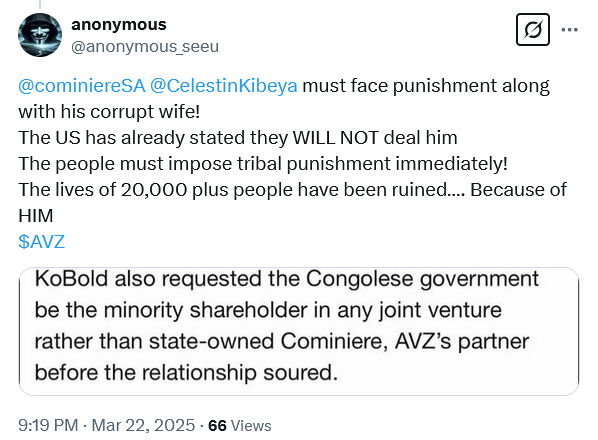Click 'The people must impose tribal punishment' line
Viewport: 598px width, 440px height.
263,164
